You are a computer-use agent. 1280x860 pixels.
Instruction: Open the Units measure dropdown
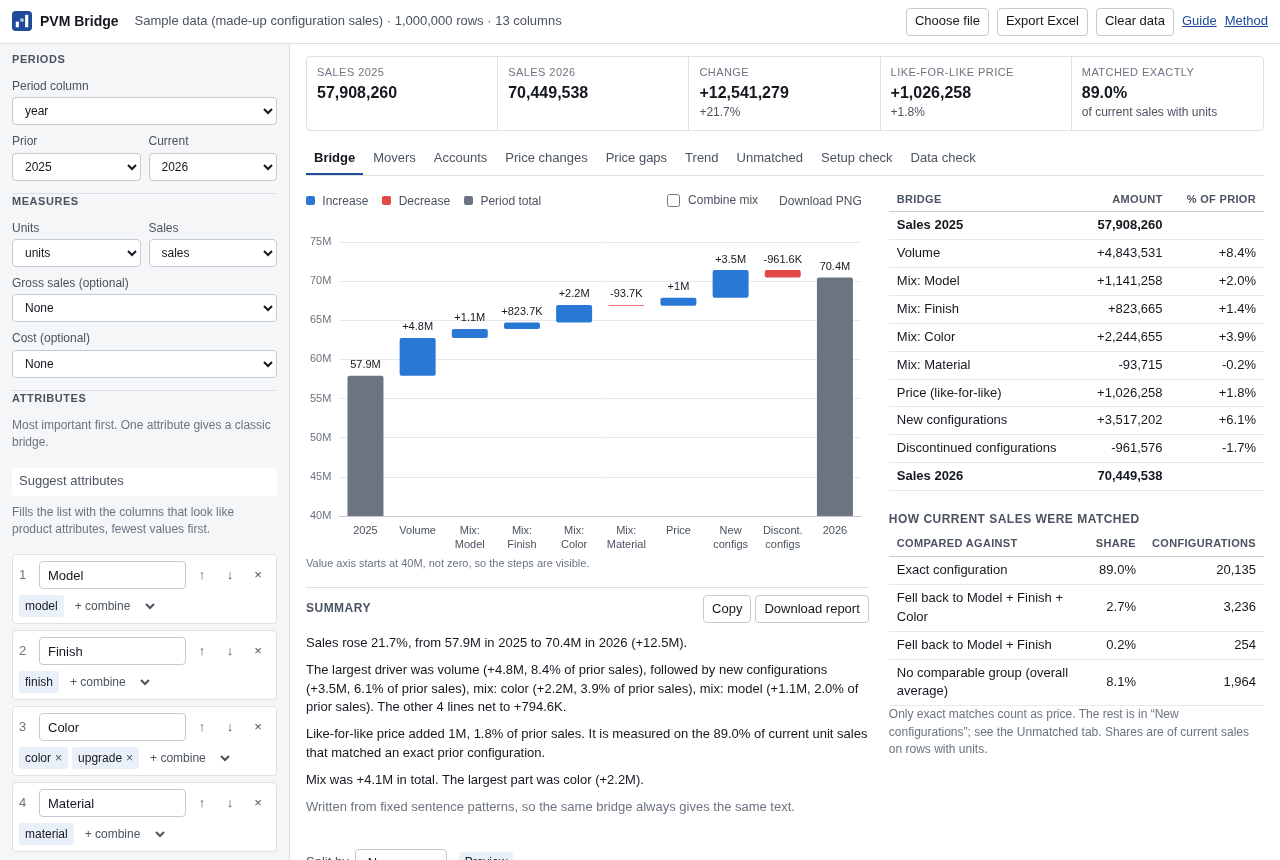point(76,253)
